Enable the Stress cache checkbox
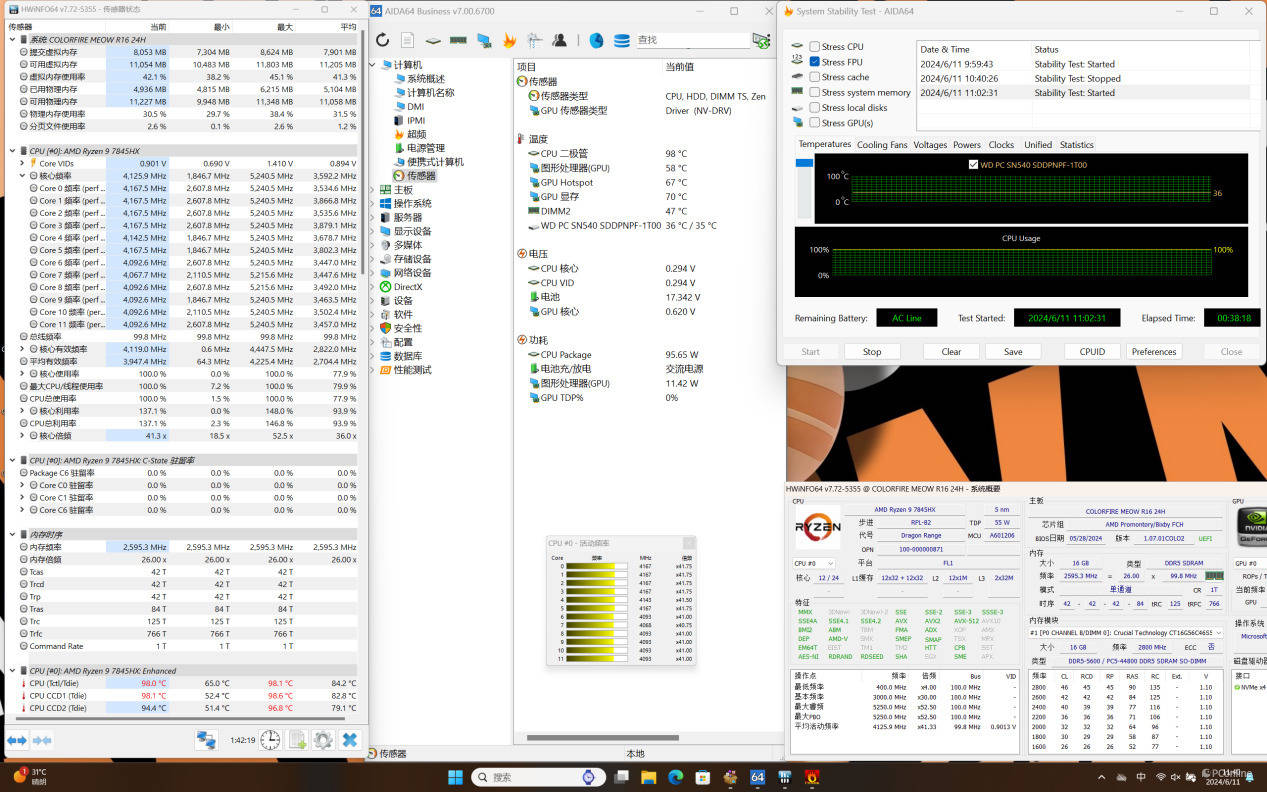 [x=814, y=77]
